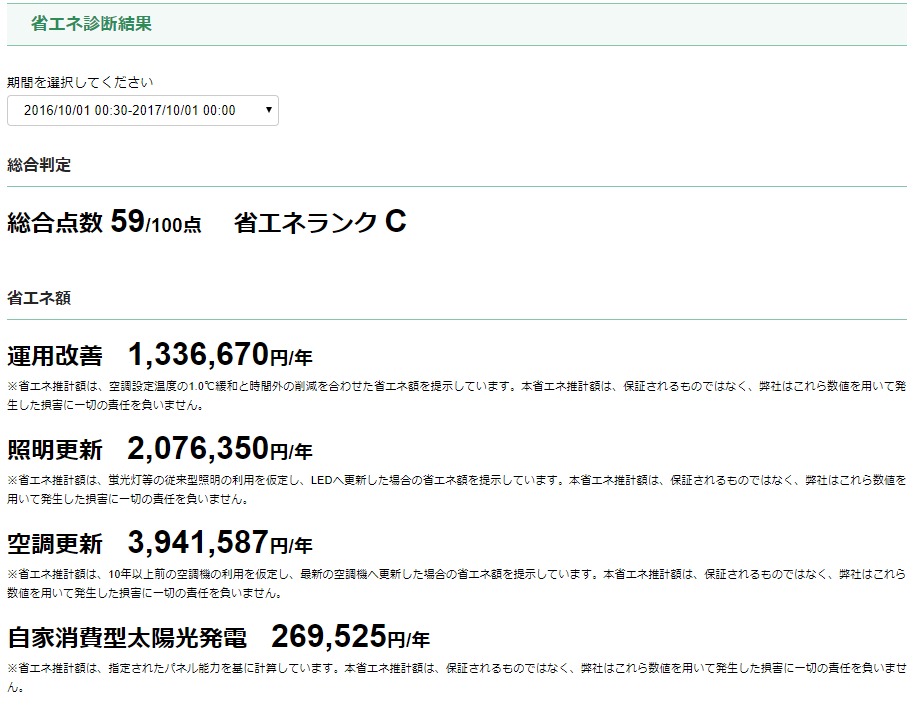Click the disclaimer note under 空調更新

(456, 583)
